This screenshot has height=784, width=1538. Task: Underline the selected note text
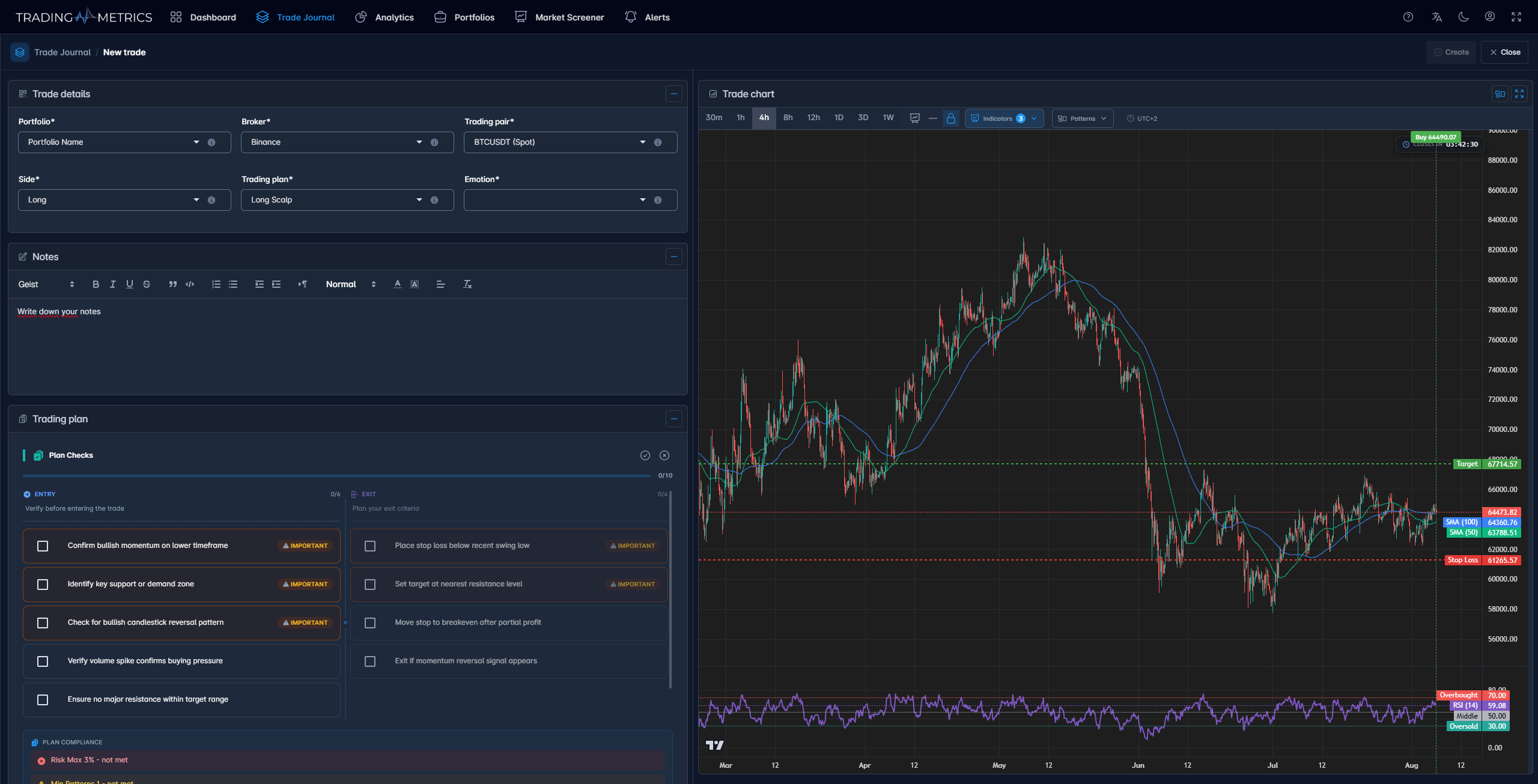pos(129,284)
